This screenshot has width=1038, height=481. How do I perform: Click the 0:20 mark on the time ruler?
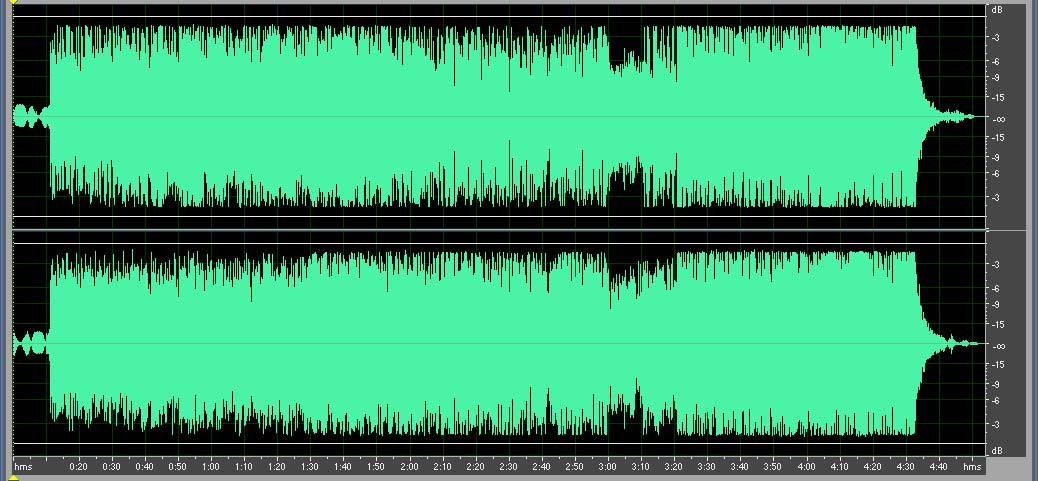(78, 467)
